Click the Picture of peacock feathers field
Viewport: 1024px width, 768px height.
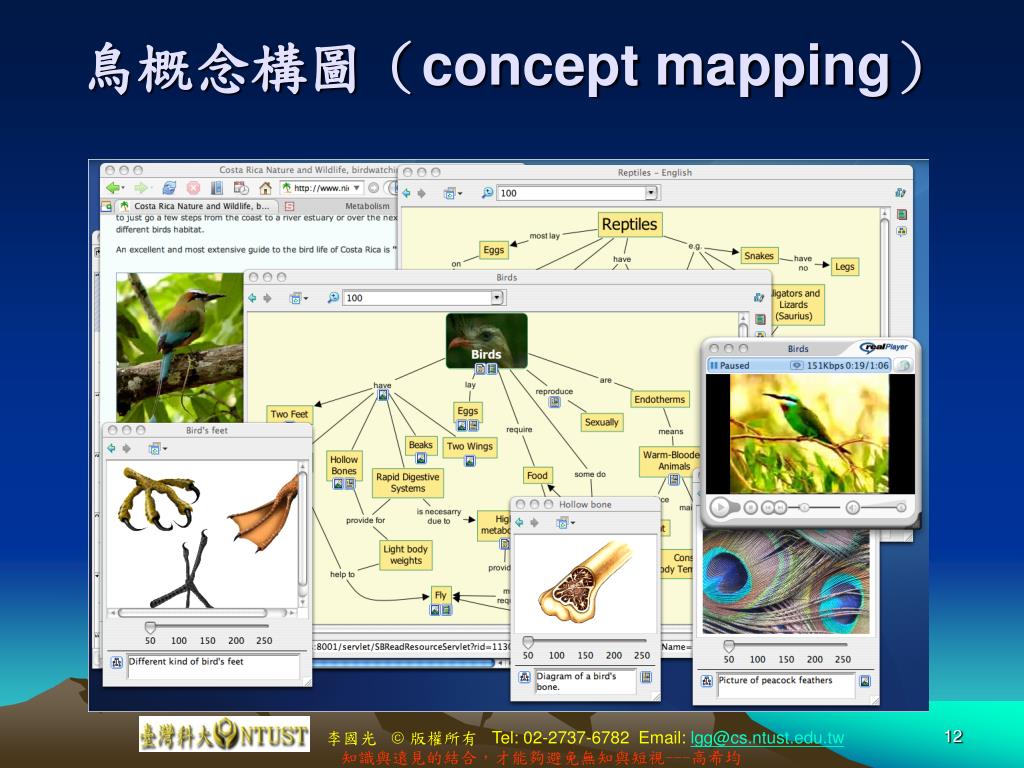(x=786, y=685)
